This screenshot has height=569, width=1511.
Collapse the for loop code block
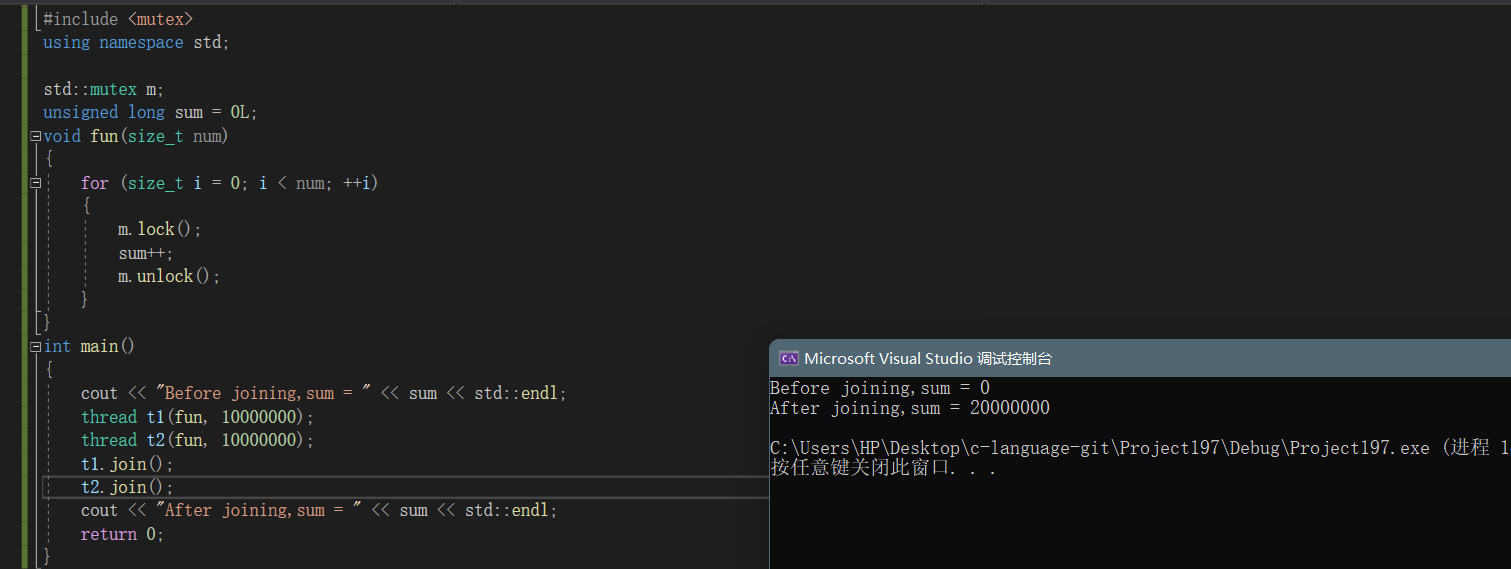(x=36, y=183)
